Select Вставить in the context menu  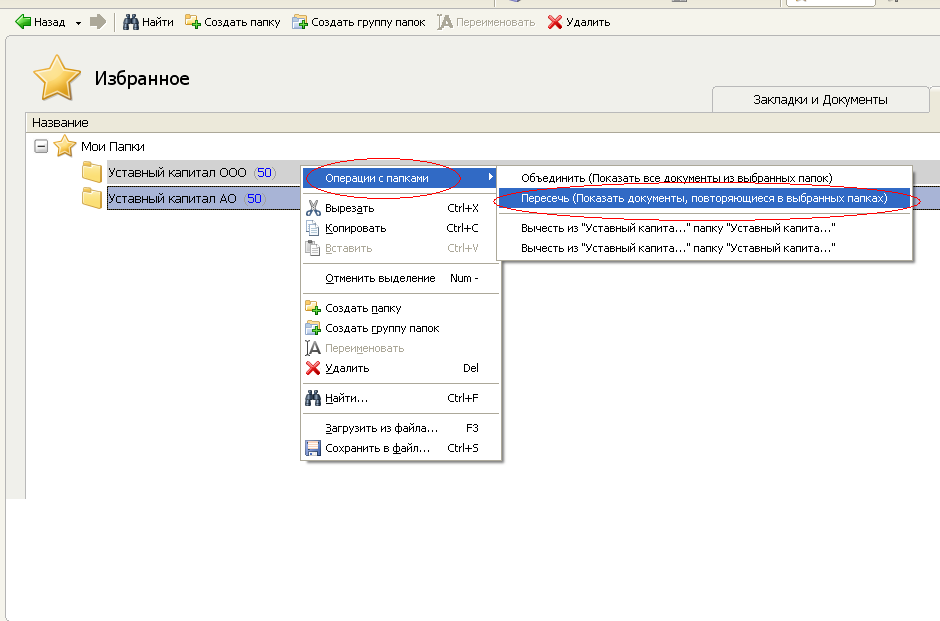pos(400,248)
